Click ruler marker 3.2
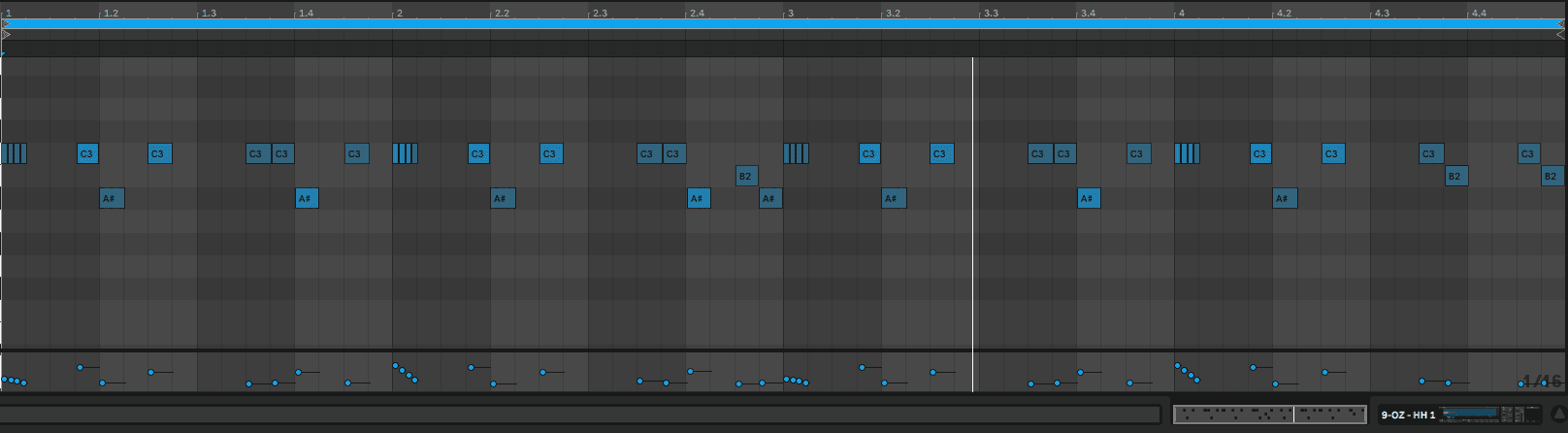 point(893,14)
